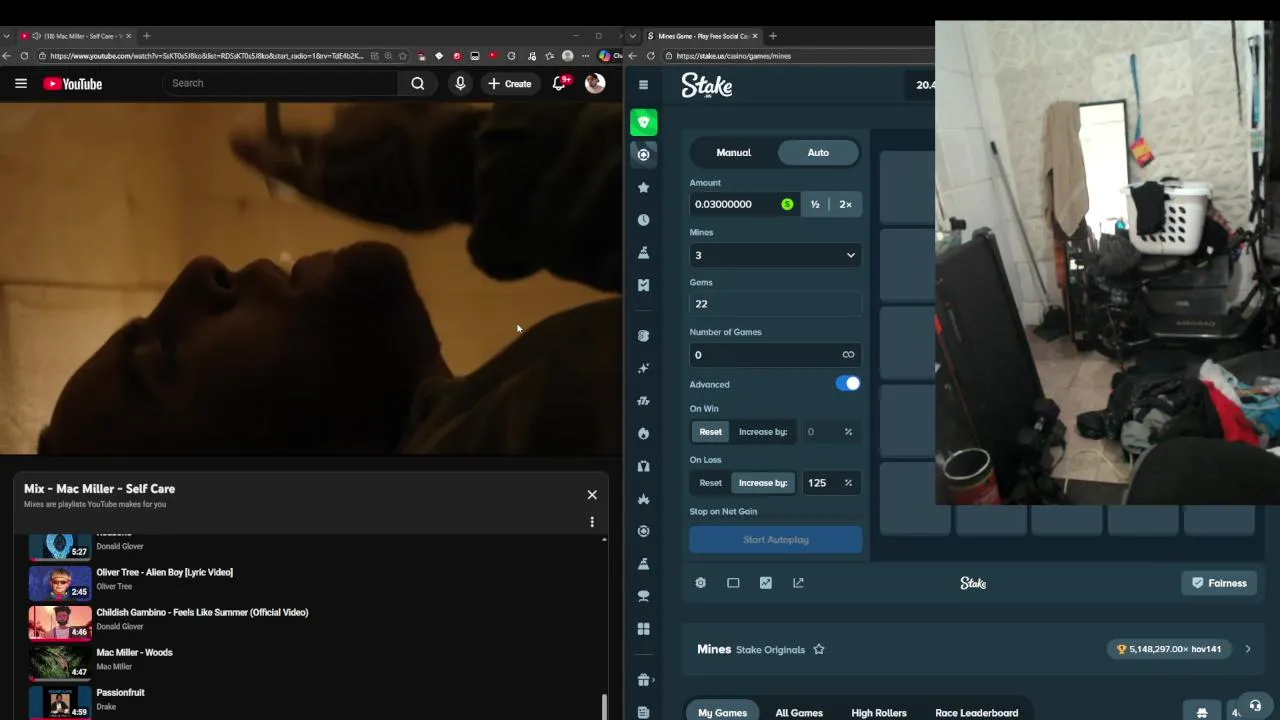
Task: Open game settings gear icon
Action: pos(701,583)
